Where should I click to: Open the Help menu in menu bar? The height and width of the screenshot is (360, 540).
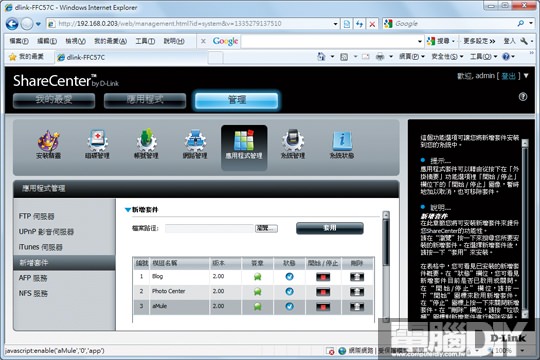[x=174, y=41]
